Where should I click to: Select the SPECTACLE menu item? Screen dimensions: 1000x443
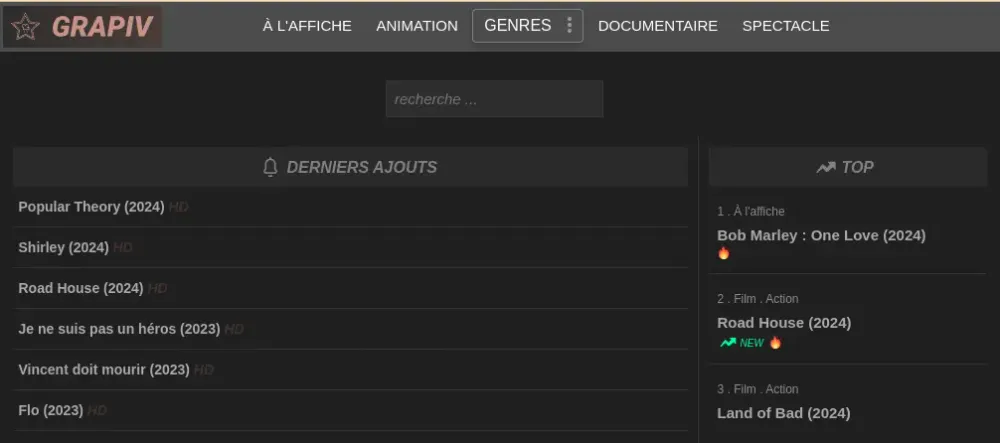coord(786,26)
